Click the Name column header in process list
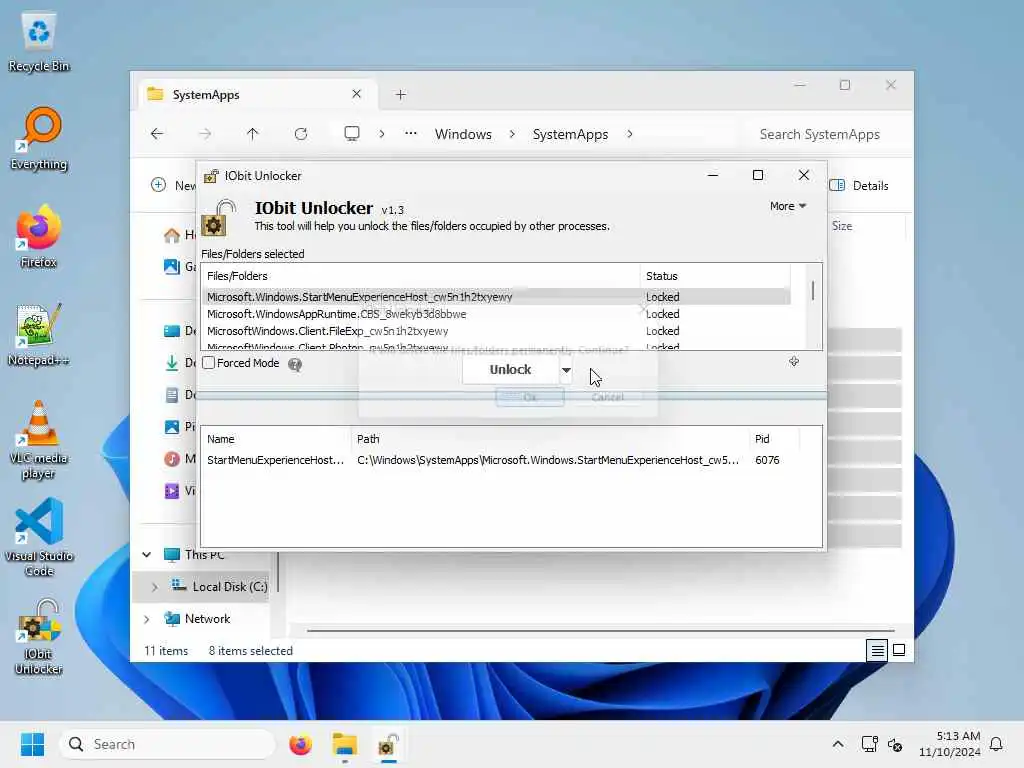Image resolution: width=1024 pixels, height=768 pixels. [x=276, y=439]
